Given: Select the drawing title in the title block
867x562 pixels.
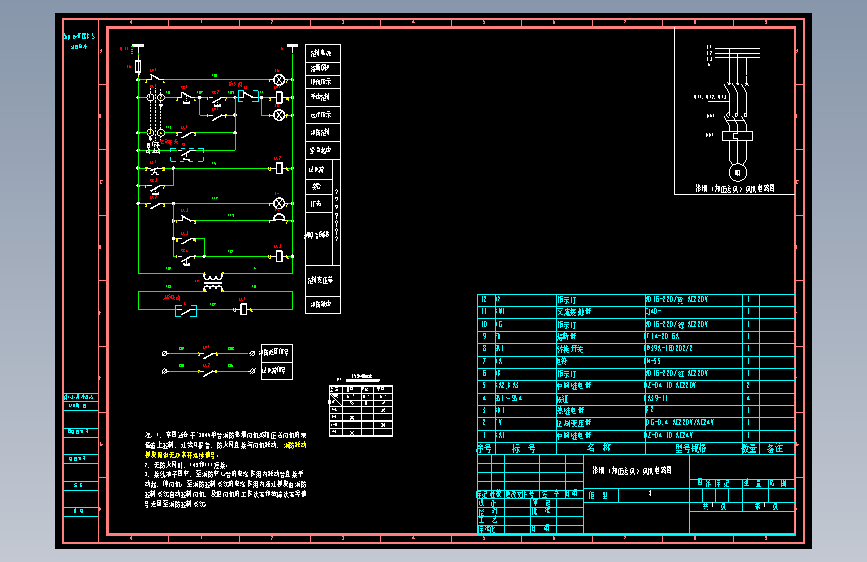Looking at the screenshot, I should click(x=631, y=470).
